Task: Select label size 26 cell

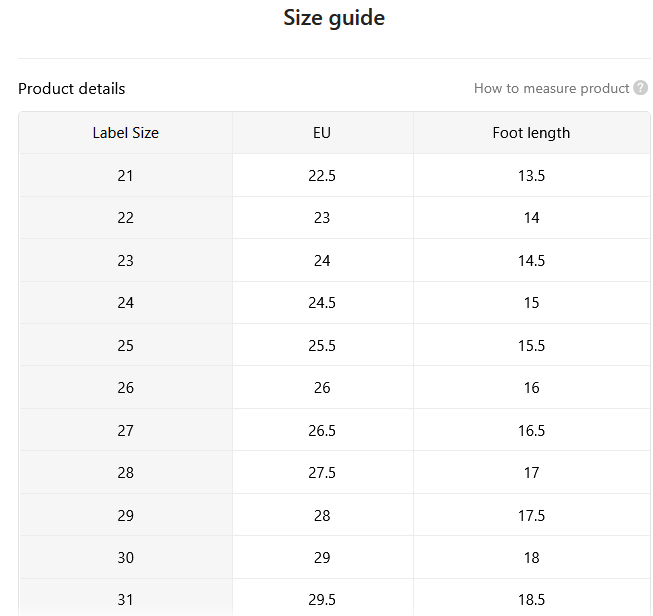Action: tap(125, 387)
